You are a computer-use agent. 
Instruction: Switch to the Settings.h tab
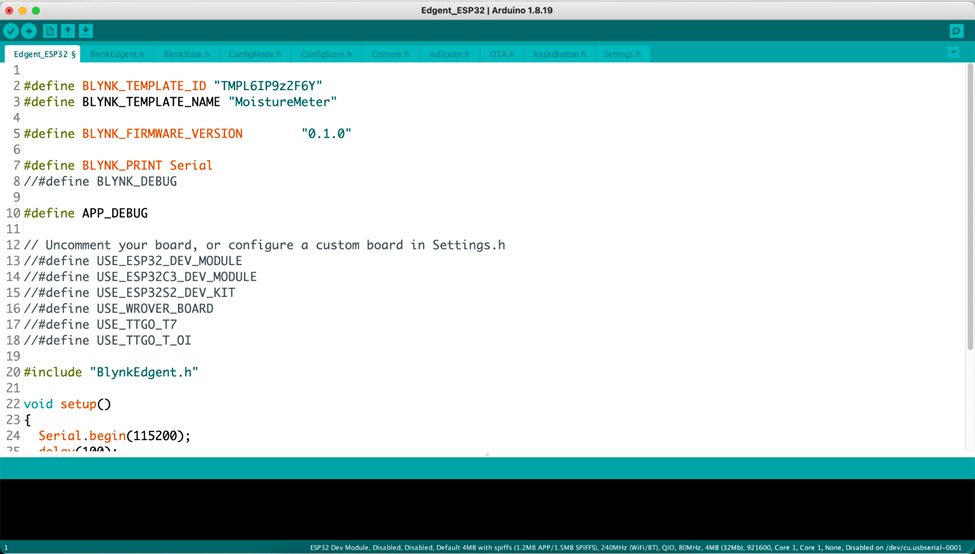tap(622, 54)
